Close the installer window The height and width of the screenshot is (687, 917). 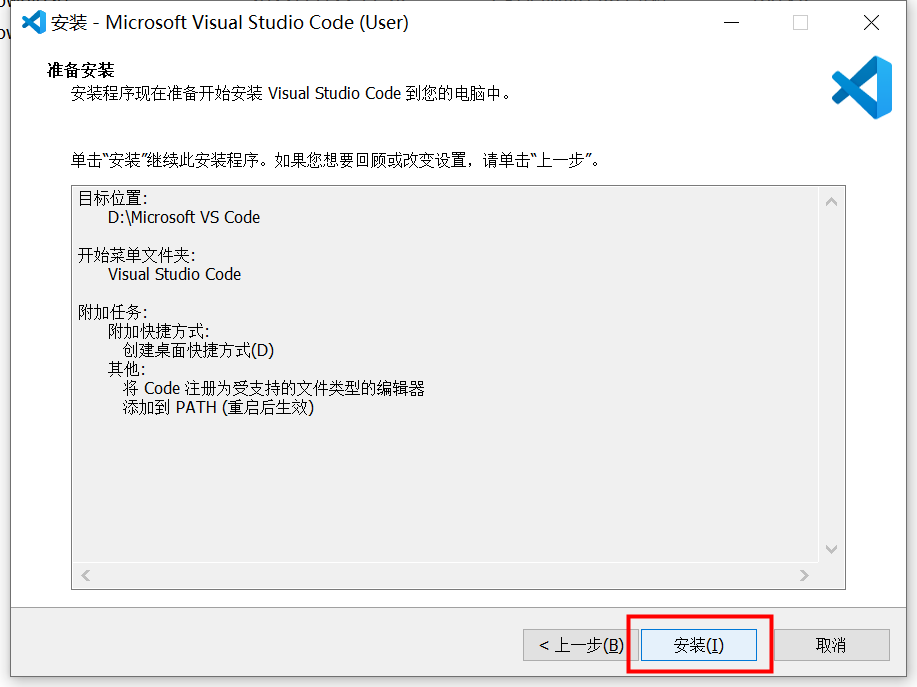(x=871, y=22)
